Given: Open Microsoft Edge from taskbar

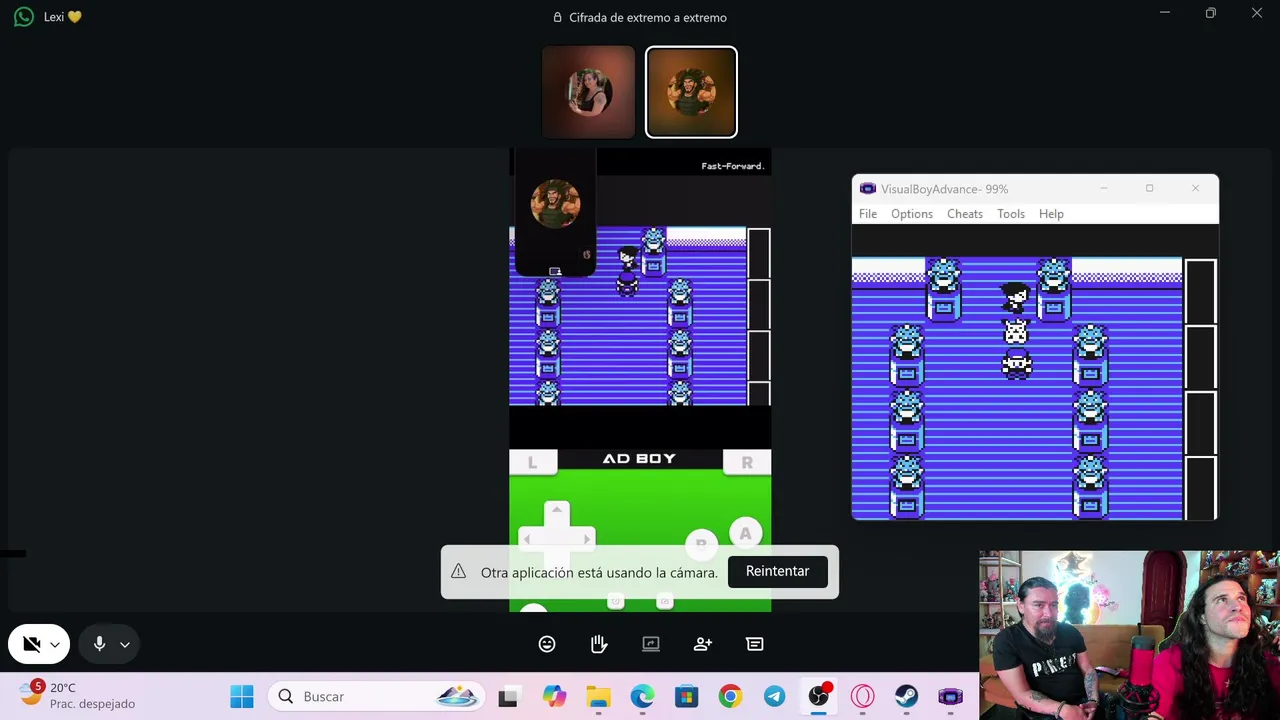Looking at the screenshot, I should (x=642, y=696).
